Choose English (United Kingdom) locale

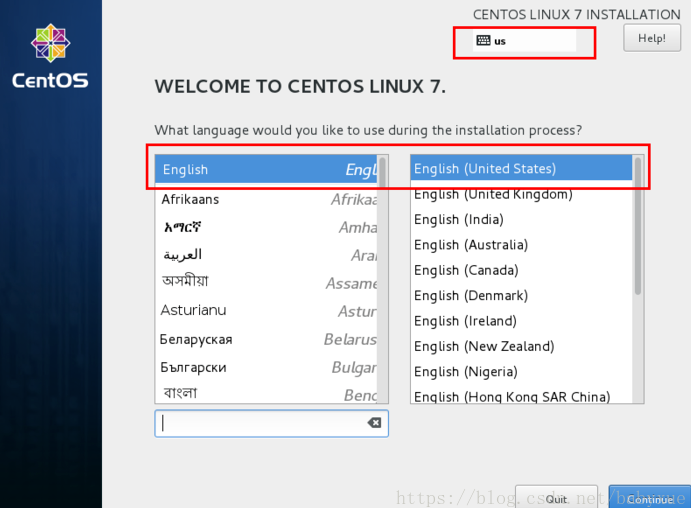coord(521,194)
